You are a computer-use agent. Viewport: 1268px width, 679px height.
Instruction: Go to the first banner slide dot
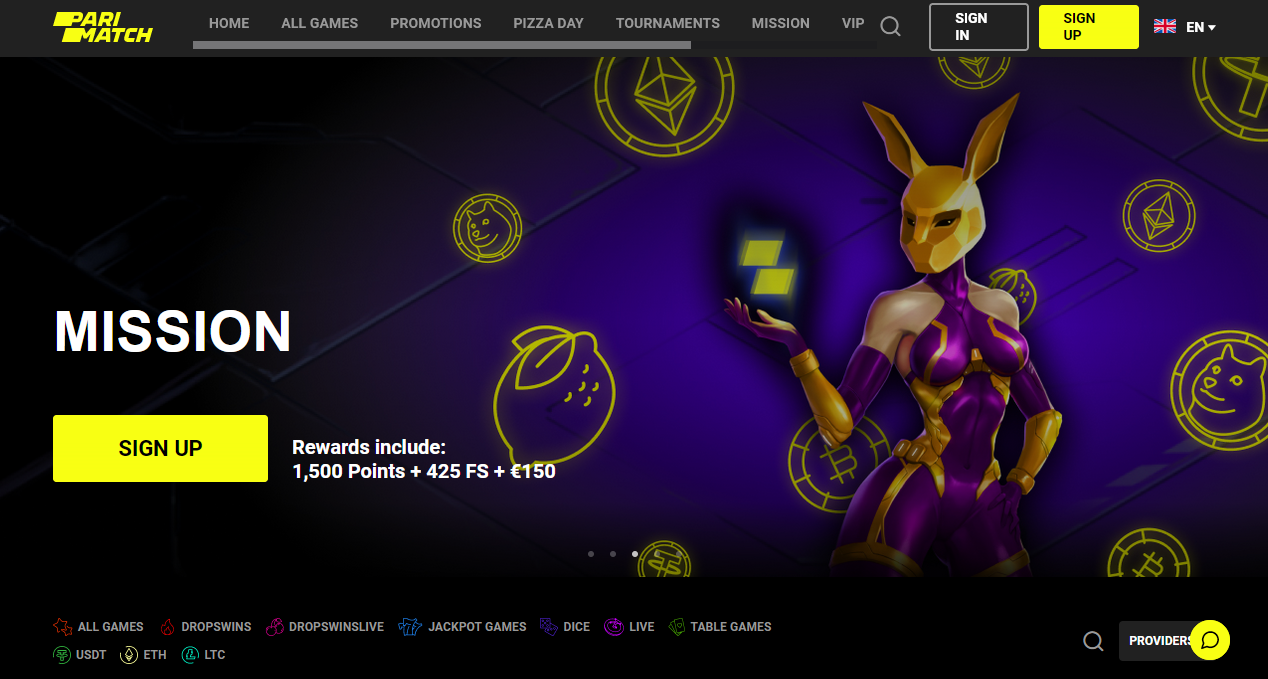click(x=591, y=553)
